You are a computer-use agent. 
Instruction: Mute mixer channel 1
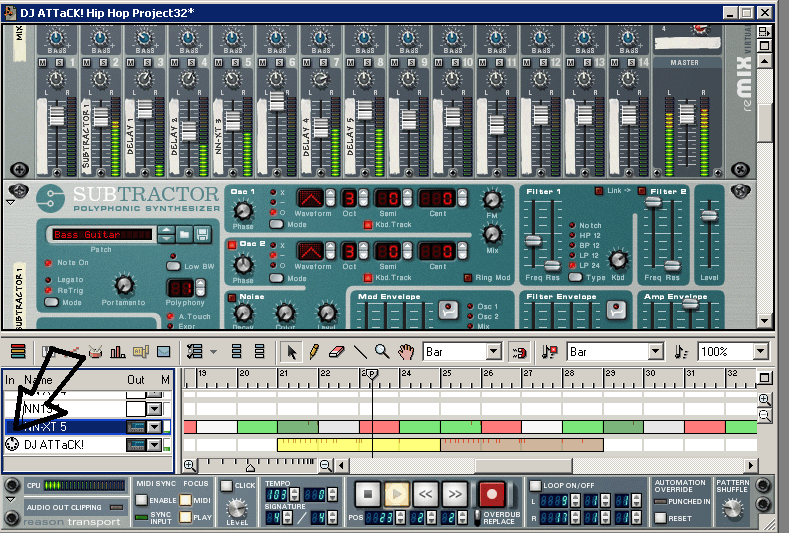coord(42,62)
